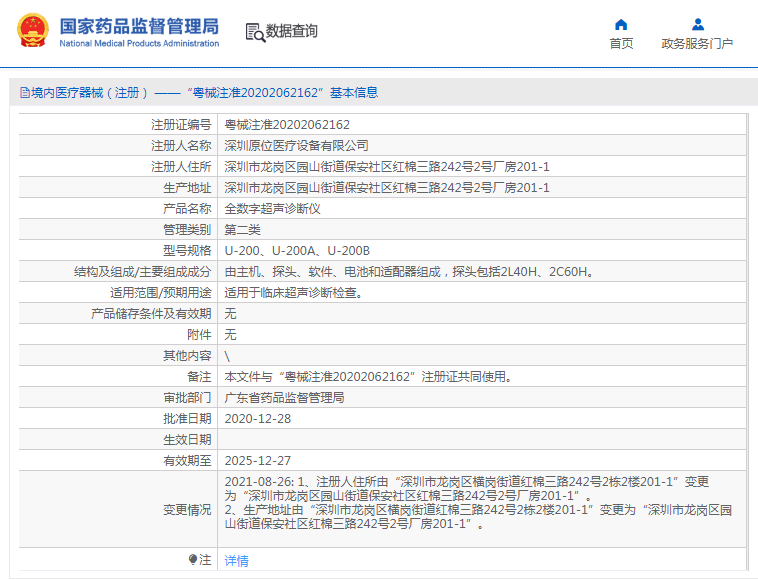Click the address value in 注册人住所 row
Image resolution: width=758 pixels, height=580 pixels.
tap(387, 167)
